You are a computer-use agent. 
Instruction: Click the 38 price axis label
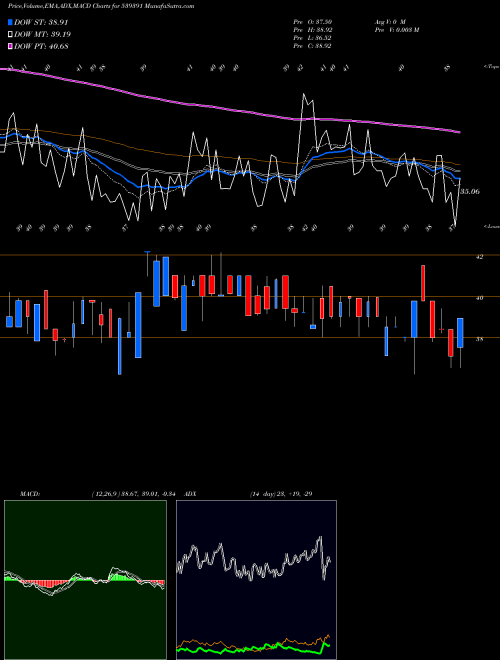[x=479, y=339]
